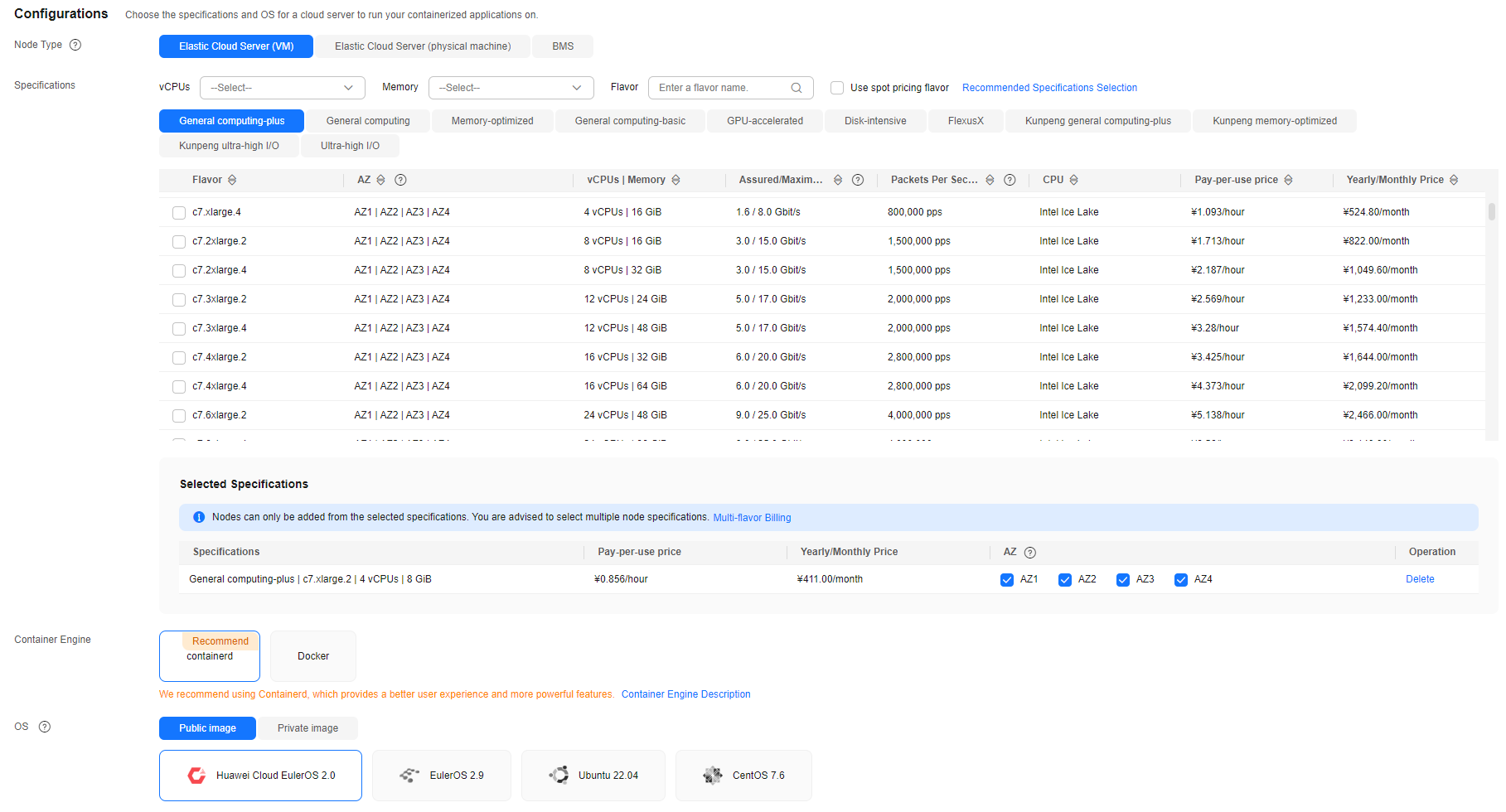Uncheck AZ4 for selected specification

tap(1181, 580)
